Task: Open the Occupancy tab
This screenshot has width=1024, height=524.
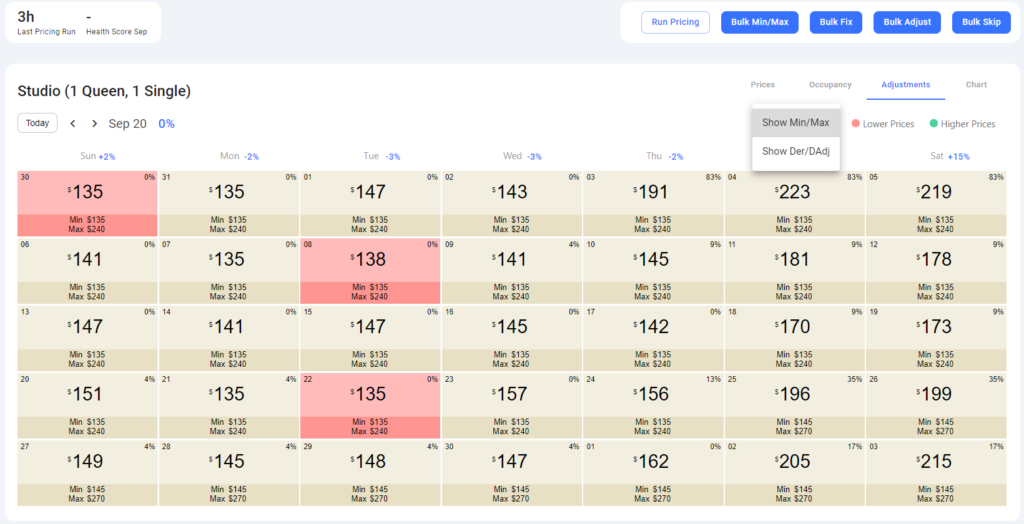Action: 830,84
